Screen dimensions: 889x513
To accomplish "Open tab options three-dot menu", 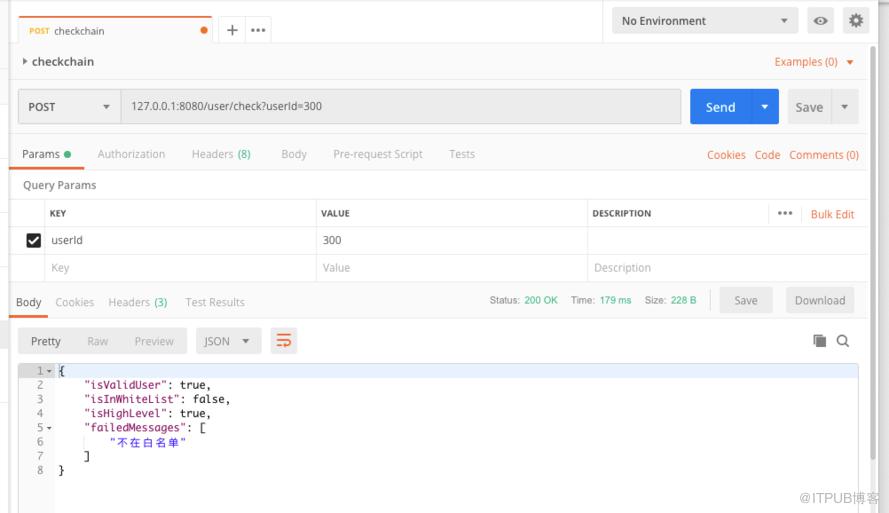I will pos(258,30).
